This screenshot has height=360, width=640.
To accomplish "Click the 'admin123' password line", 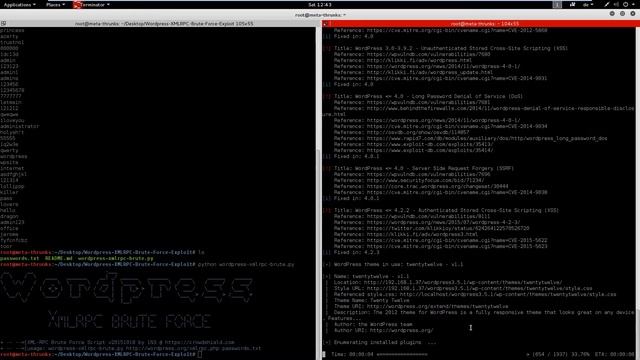I will coord(12,222).
